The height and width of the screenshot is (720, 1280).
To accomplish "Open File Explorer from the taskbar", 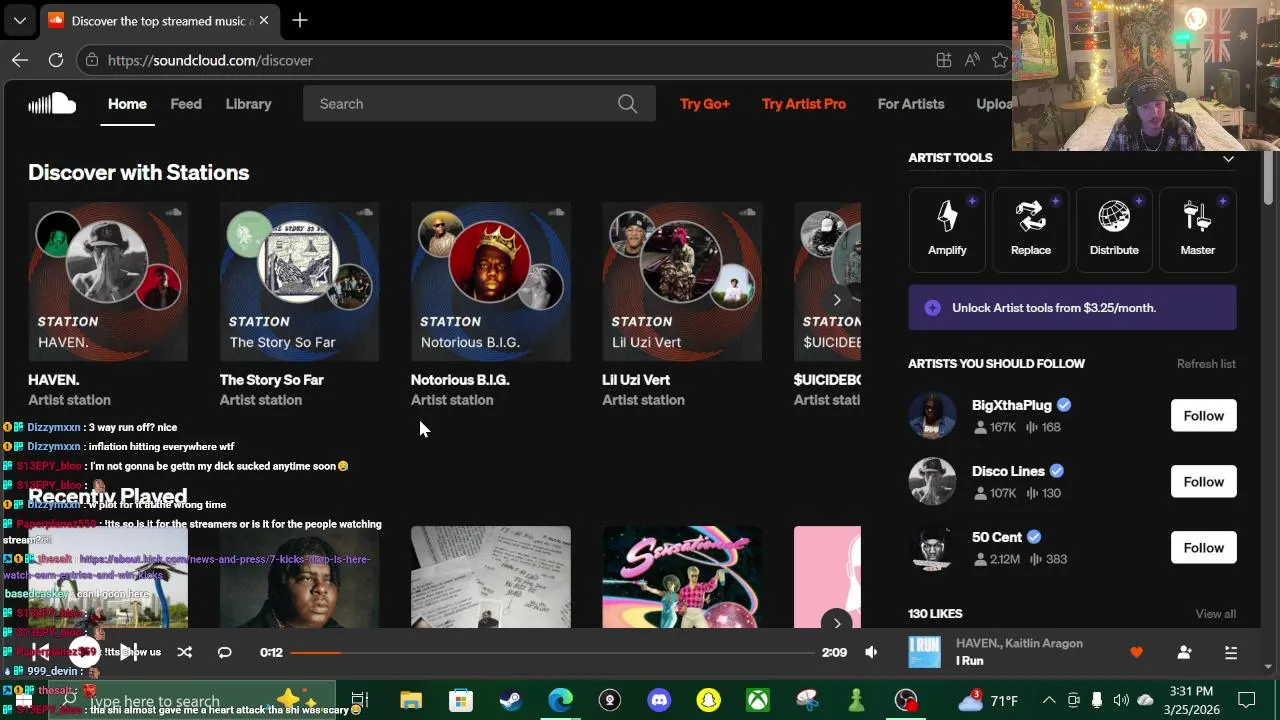I will pos(411,701).
